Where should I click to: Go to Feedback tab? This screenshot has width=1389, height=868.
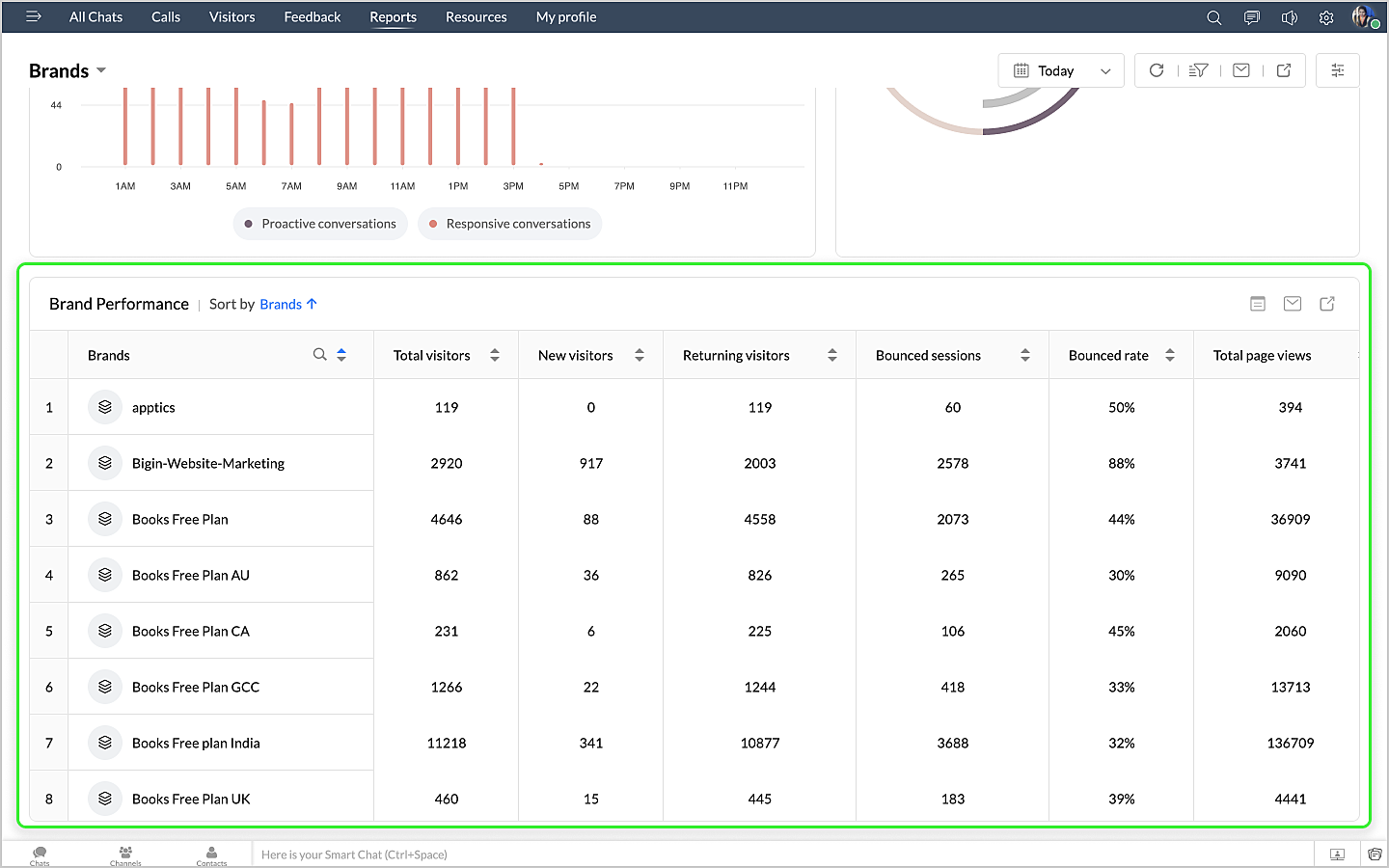coord(312,17)
